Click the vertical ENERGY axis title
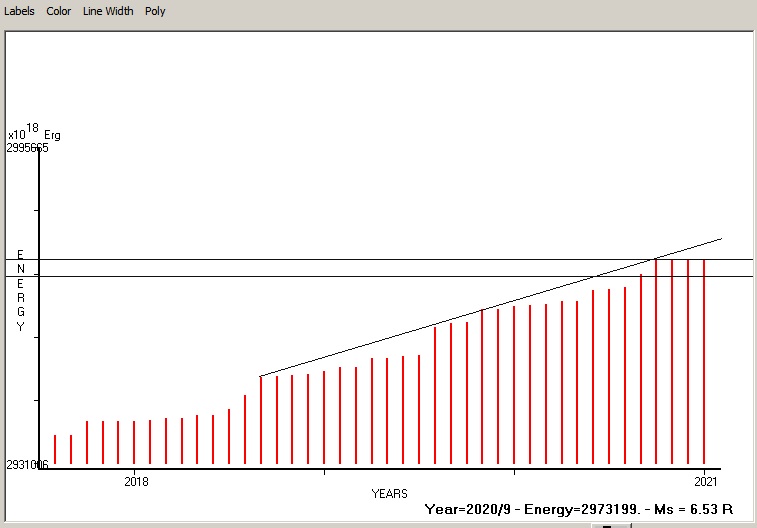 20,290
